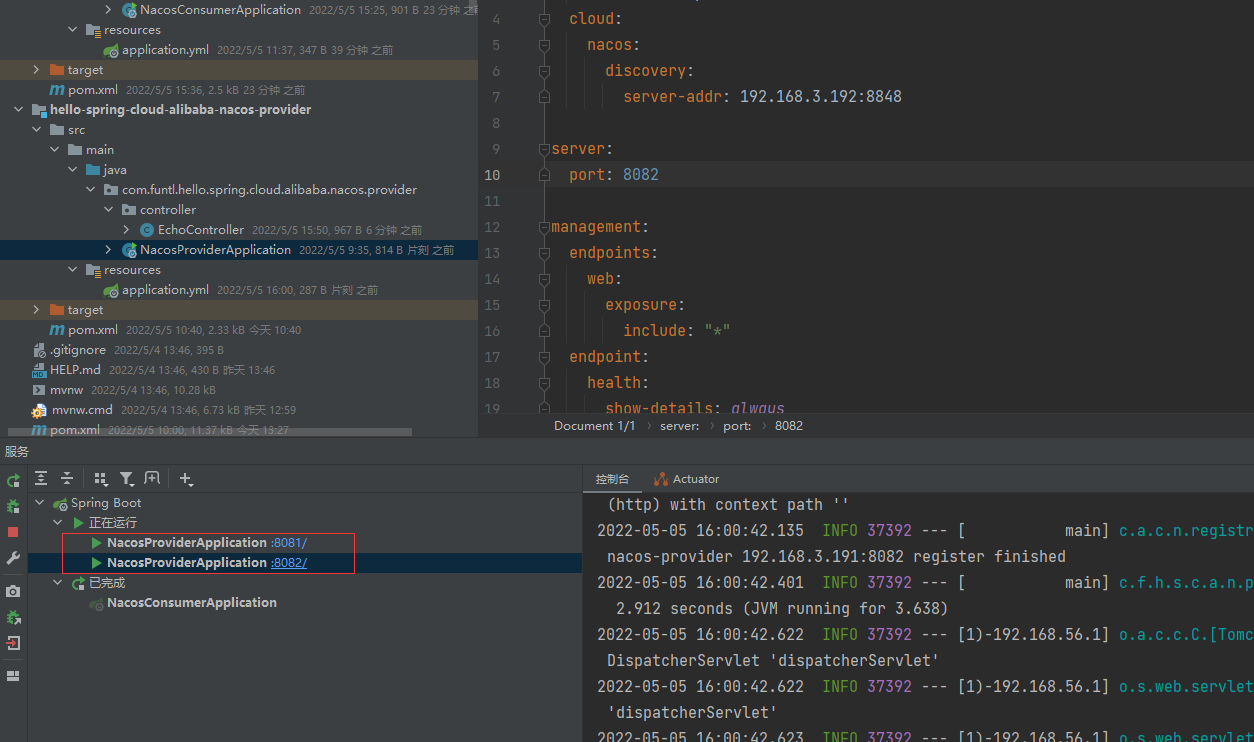This screenshot has height=742, width=1254.
Task: Click the Add Service plus icon
Action: [186, 479]
